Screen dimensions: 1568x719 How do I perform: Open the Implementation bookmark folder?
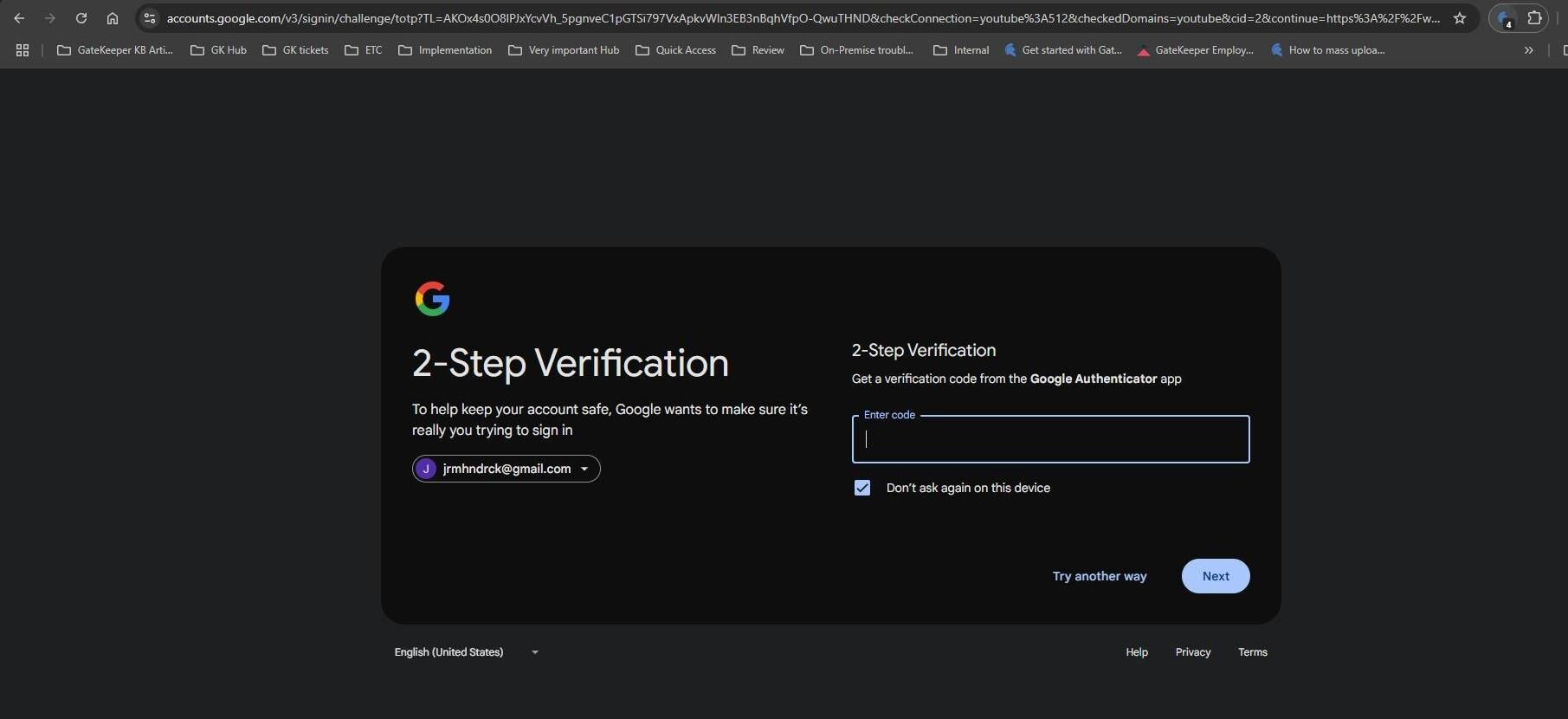pos(445,50)
